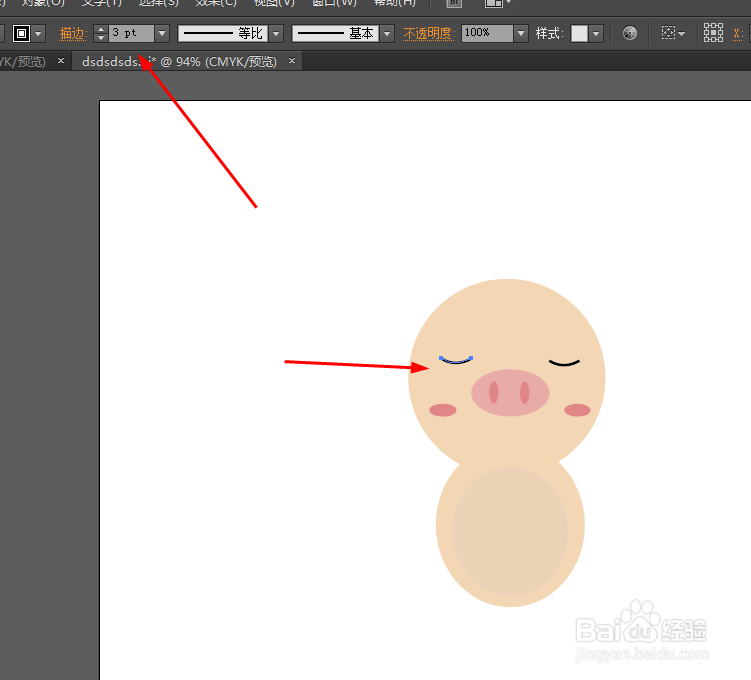
Task: Open the 对象(O) menu
Action: 43,3
